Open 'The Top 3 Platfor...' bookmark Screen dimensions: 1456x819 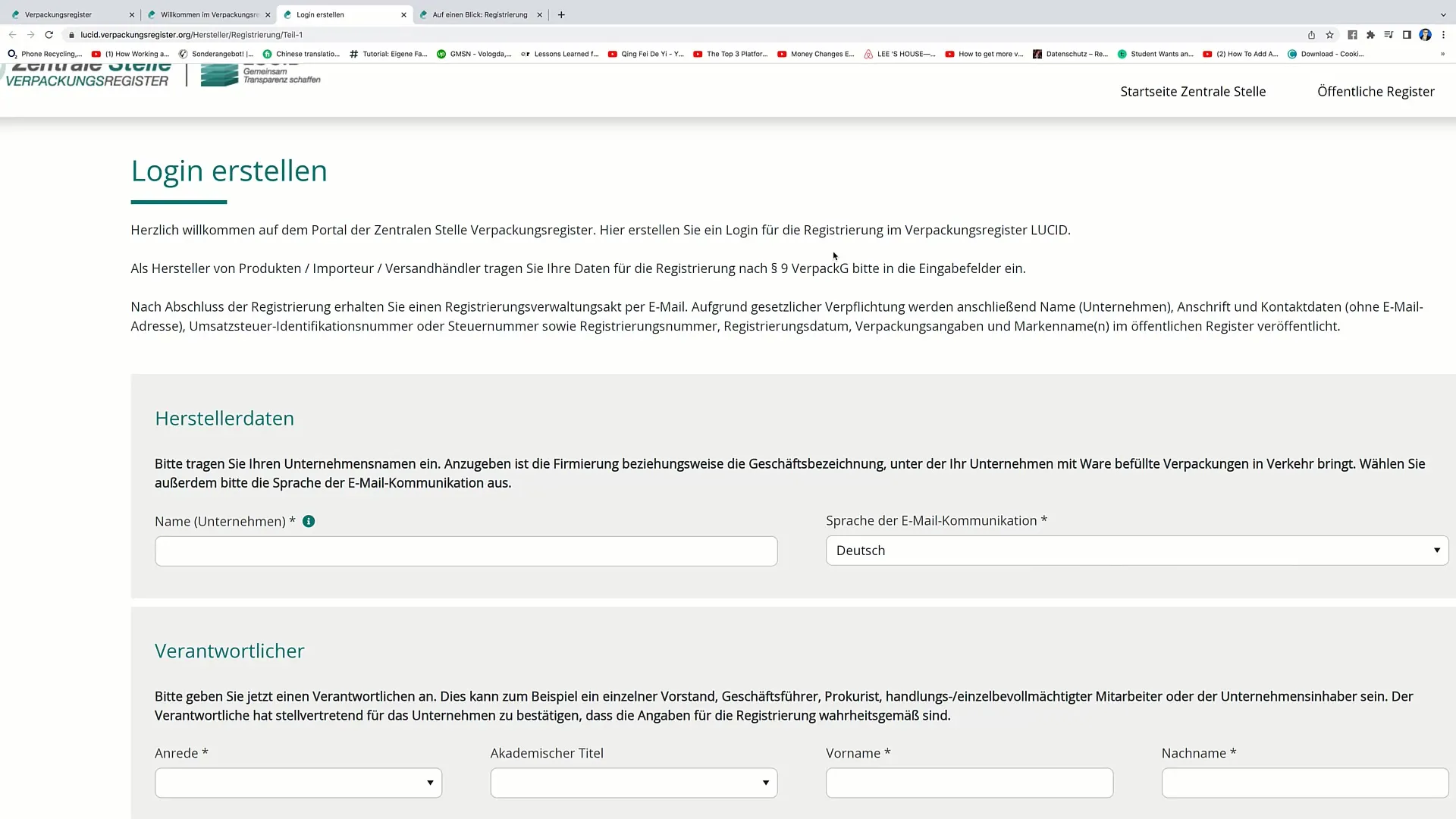click(730, 54)
